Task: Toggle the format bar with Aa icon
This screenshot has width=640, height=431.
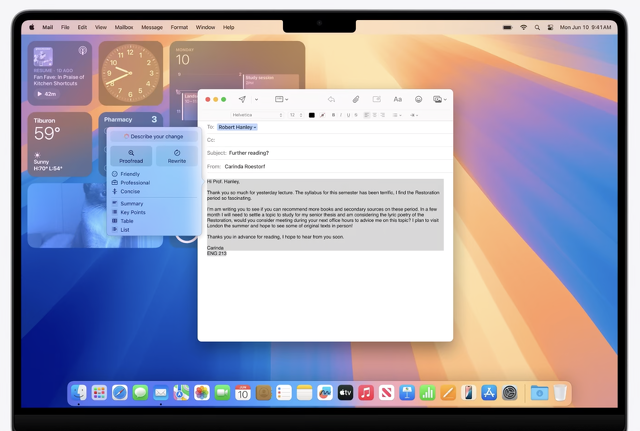Action: point(398,99)
